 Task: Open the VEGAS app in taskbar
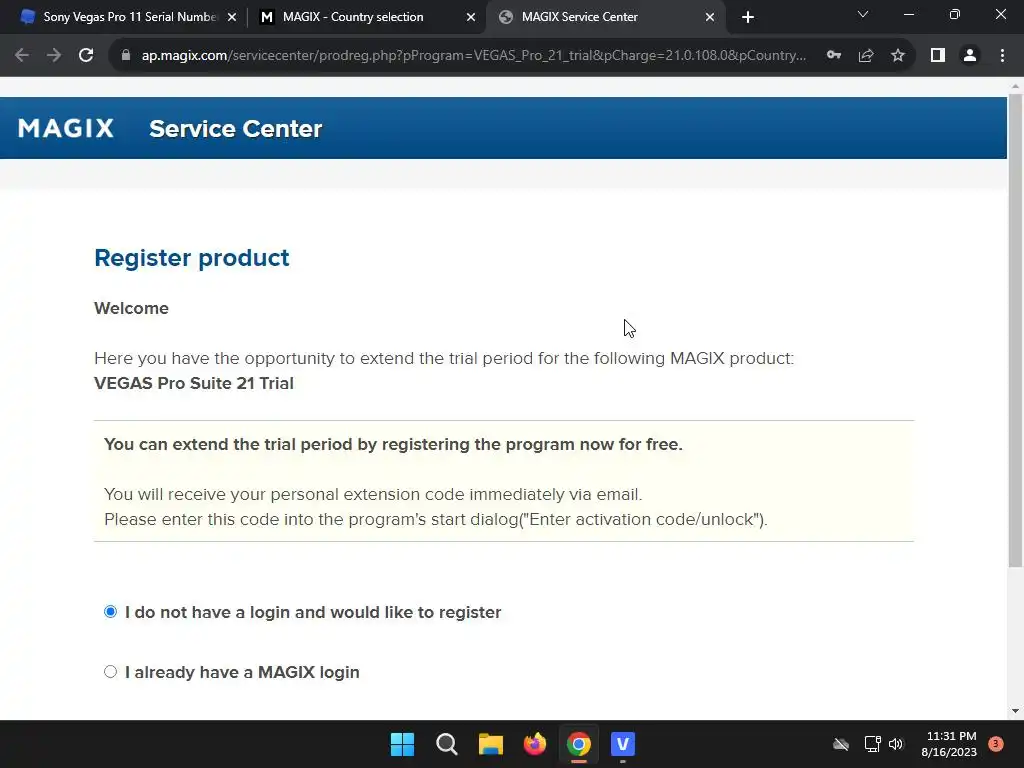[623, 744]
